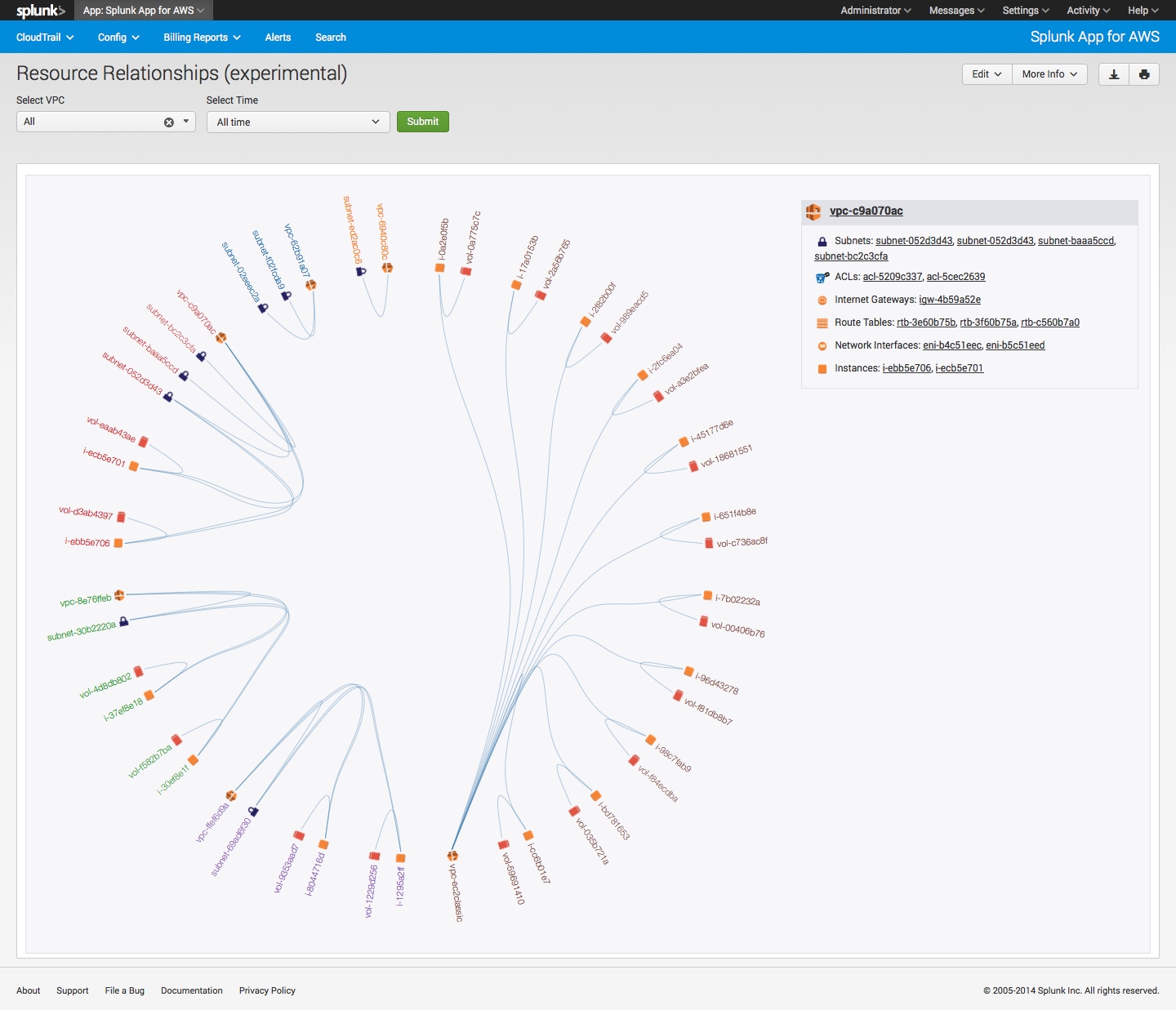
Task: Open the acl-5cec2639 link
Action: point(955,277)
